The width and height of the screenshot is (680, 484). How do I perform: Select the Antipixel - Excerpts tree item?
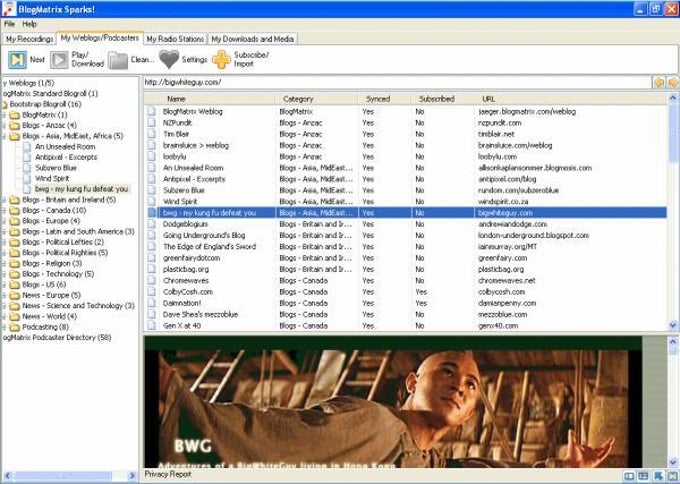click(66, 157)
